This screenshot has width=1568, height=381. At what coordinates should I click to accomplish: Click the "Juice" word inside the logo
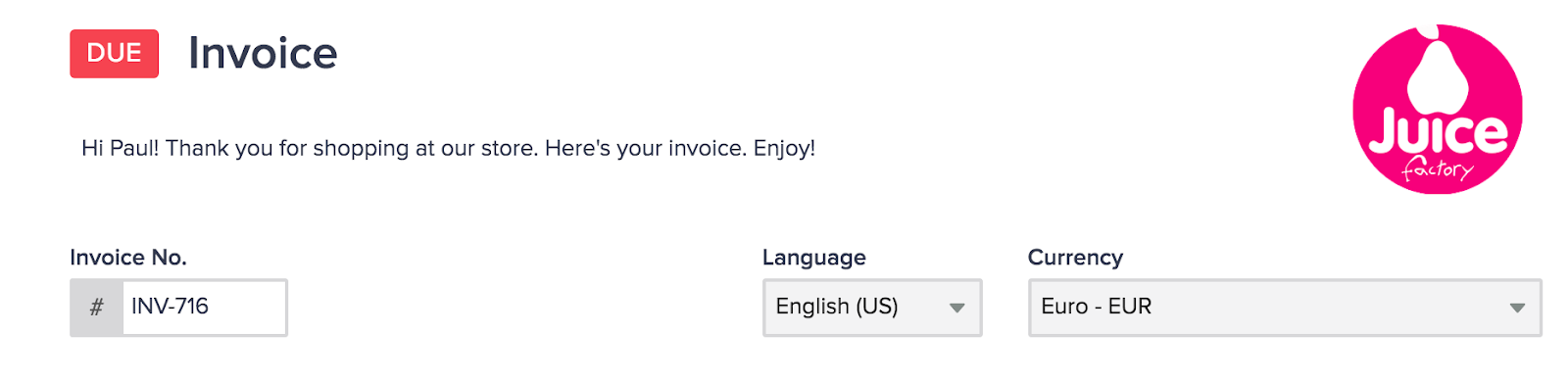1438,133
